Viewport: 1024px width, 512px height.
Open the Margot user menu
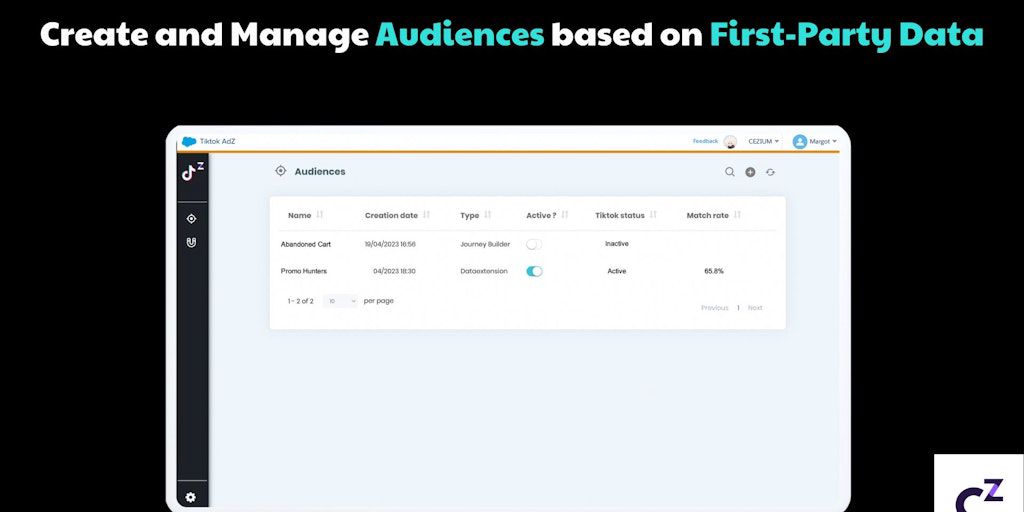[x=824, y=142]
